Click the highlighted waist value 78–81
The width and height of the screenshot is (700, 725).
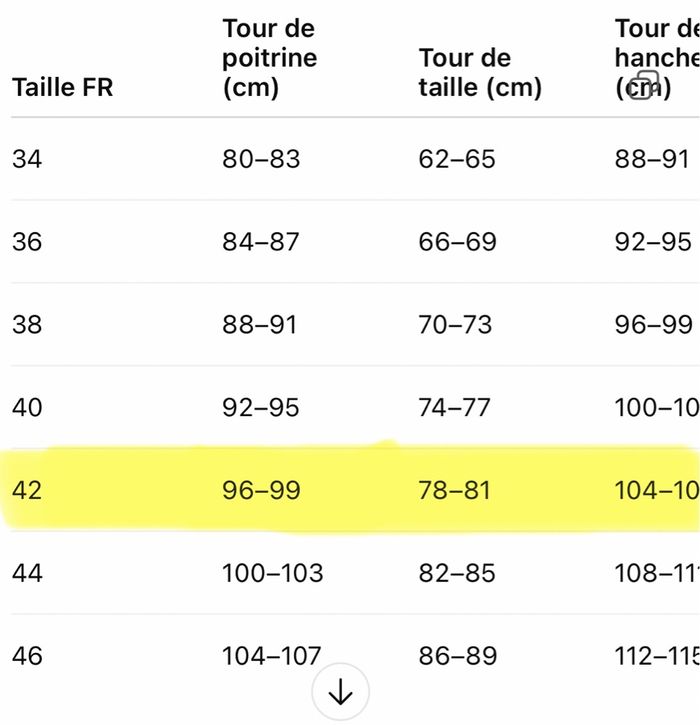pyautogui.click(x=456, y=491)
